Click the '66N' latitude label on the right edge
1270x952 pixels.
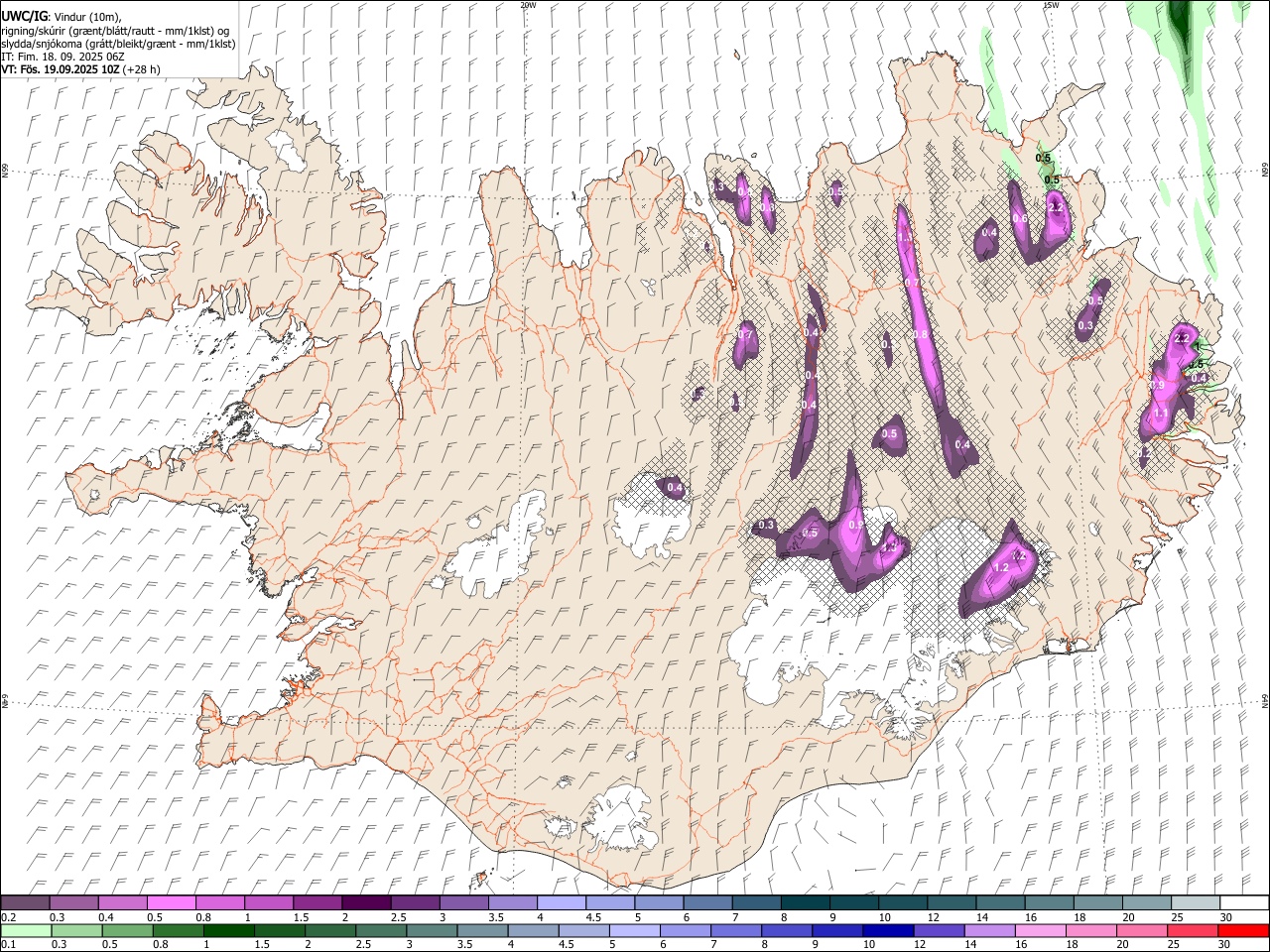click(x=1265, y=170)
